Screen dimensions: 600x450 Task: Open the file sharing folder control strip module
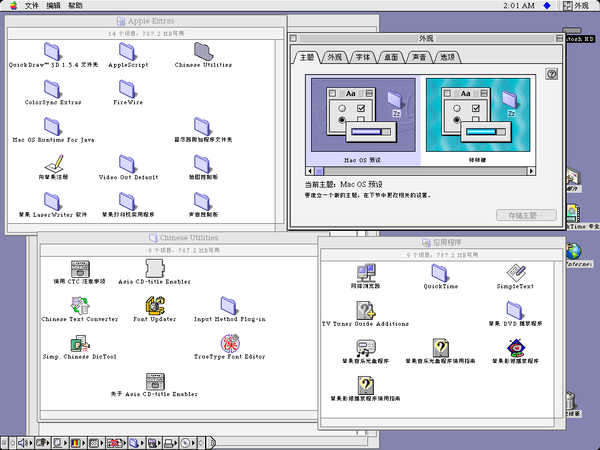pos(137,443)
